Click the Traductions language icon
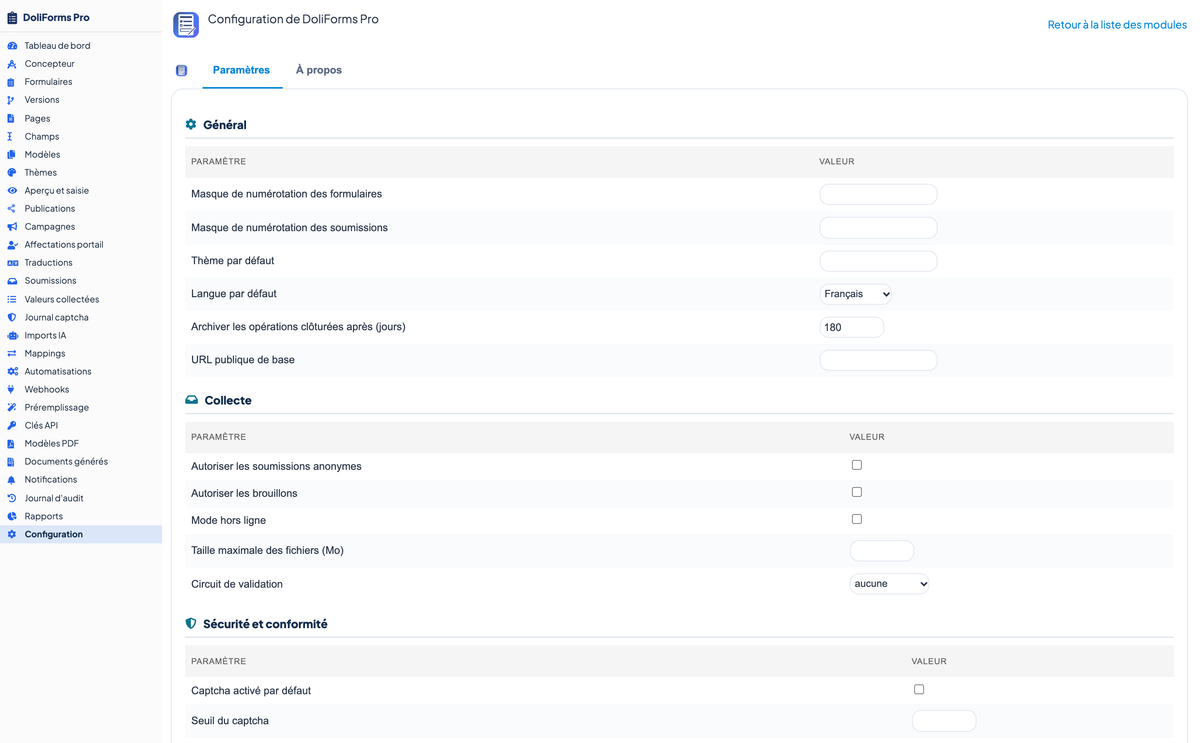This screenshot has width=1200, height=743. pos(12,263)
